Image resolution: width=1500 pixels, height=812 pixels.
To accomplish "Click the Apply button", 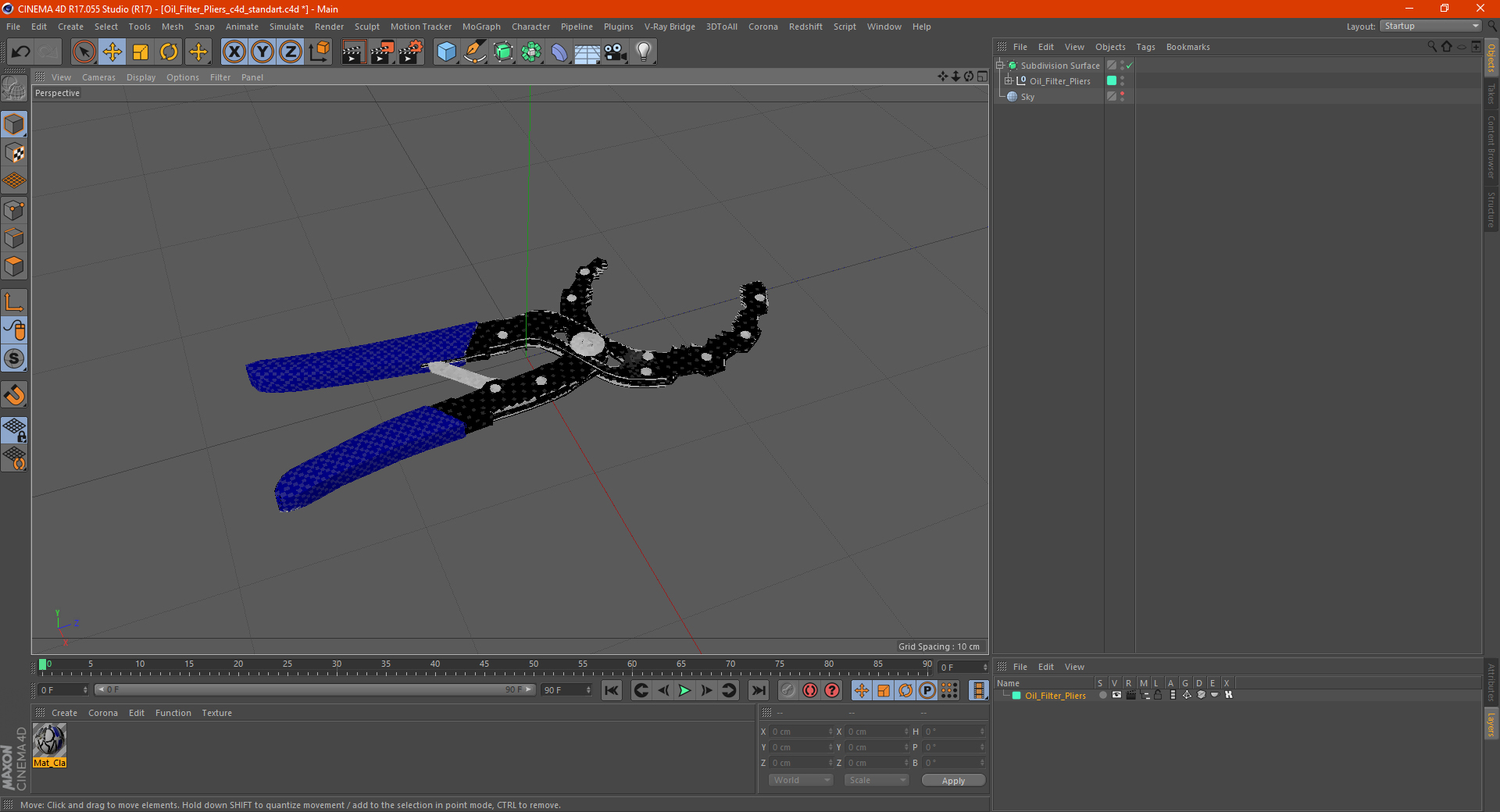I will coord(953,781).
